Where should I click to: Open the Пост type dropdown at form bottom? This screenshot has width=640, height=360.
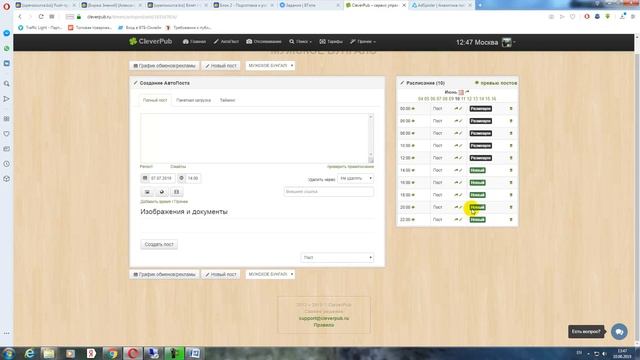point(338,258)
